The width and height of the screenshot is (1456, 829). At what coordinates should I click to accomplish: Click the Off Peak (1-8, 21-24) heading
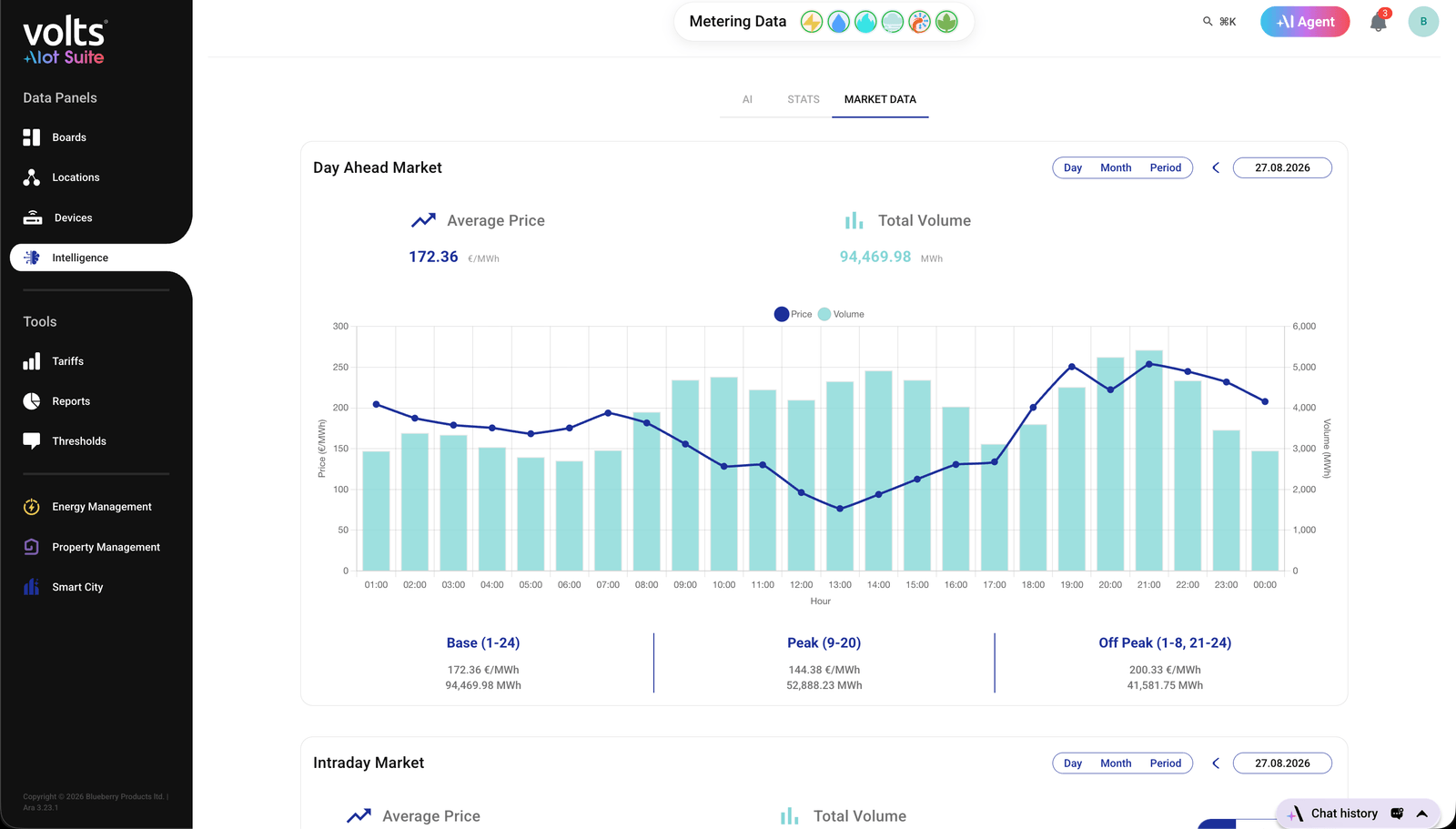1165,643
